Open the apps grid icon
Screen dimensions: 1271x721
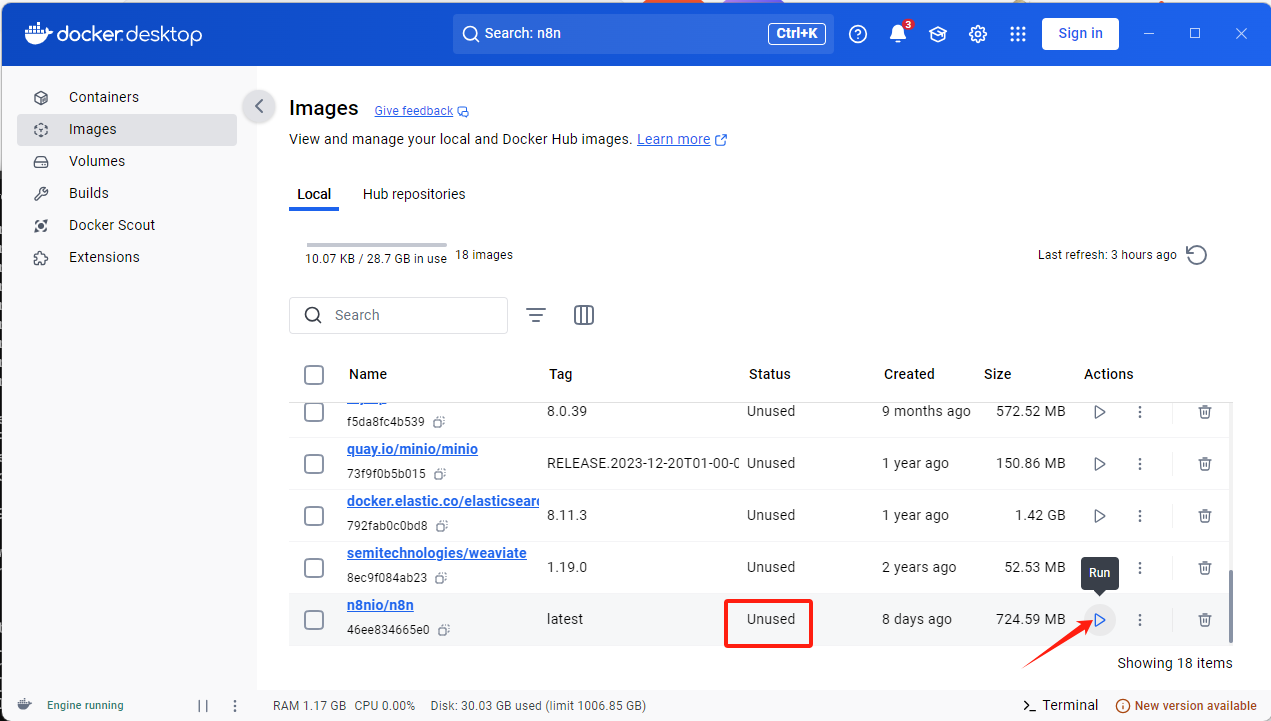[x=1018, y=34]
